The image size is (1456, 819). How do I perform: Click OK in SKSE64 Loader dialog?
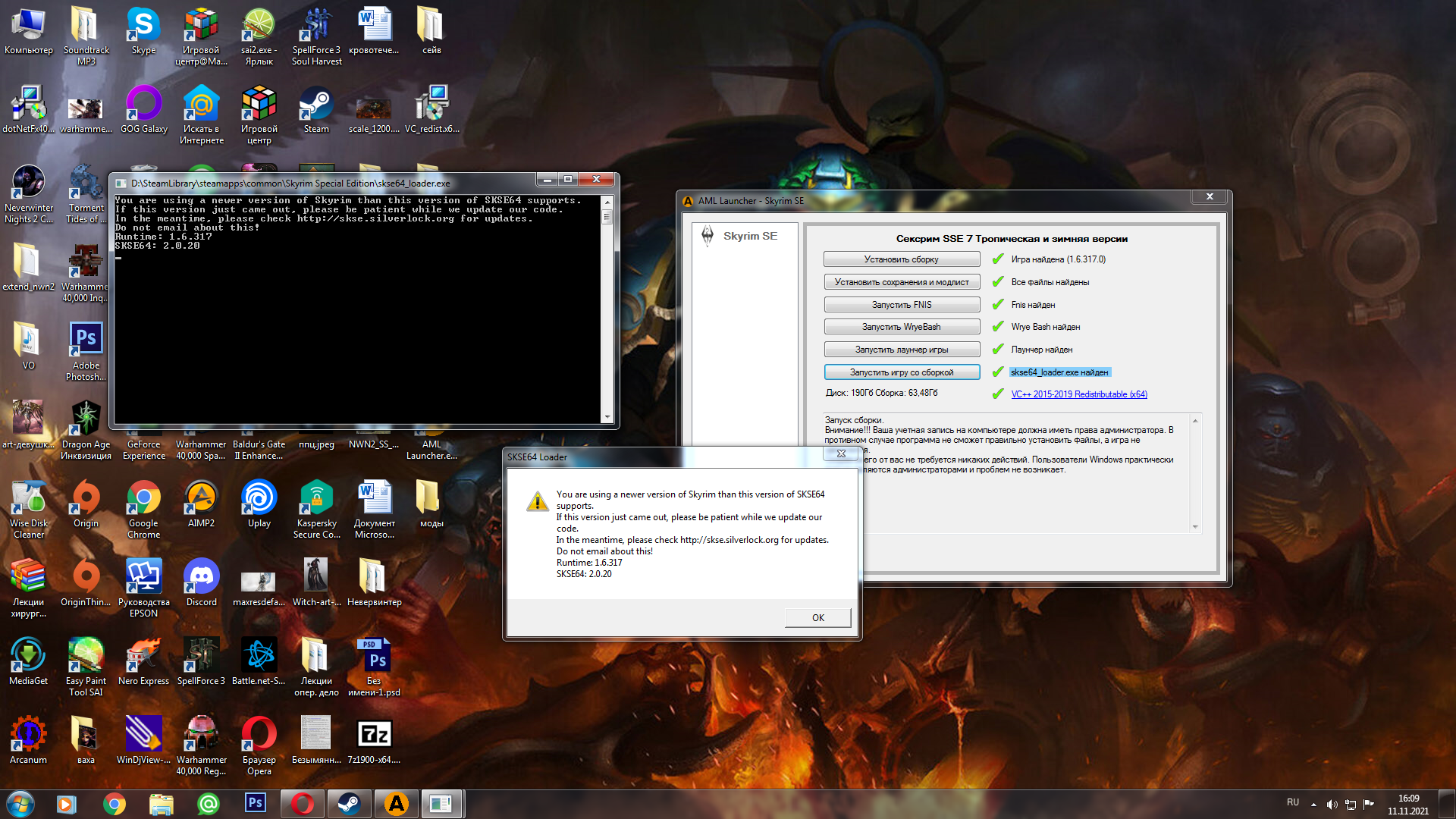coord(817,617)
